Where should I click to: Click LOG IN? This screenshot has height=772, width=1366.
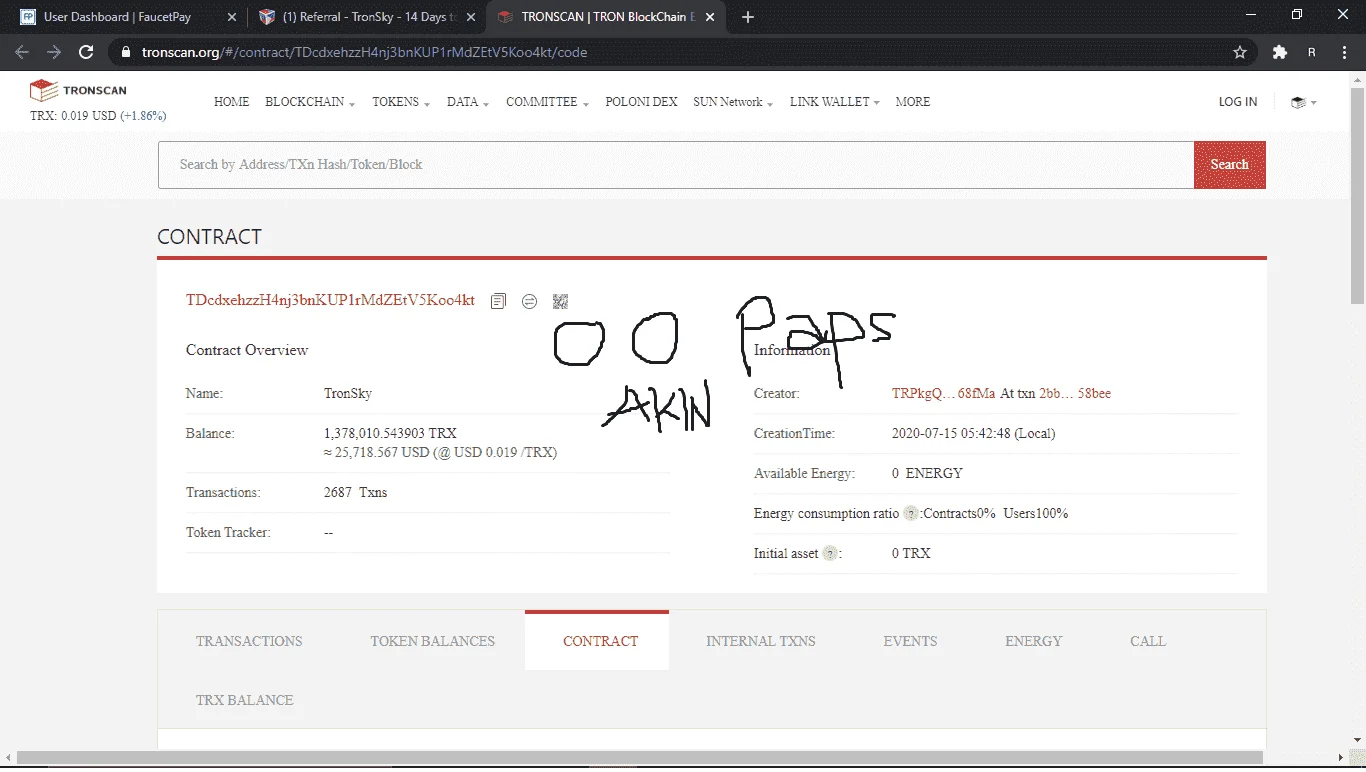tap(1238, 102)
